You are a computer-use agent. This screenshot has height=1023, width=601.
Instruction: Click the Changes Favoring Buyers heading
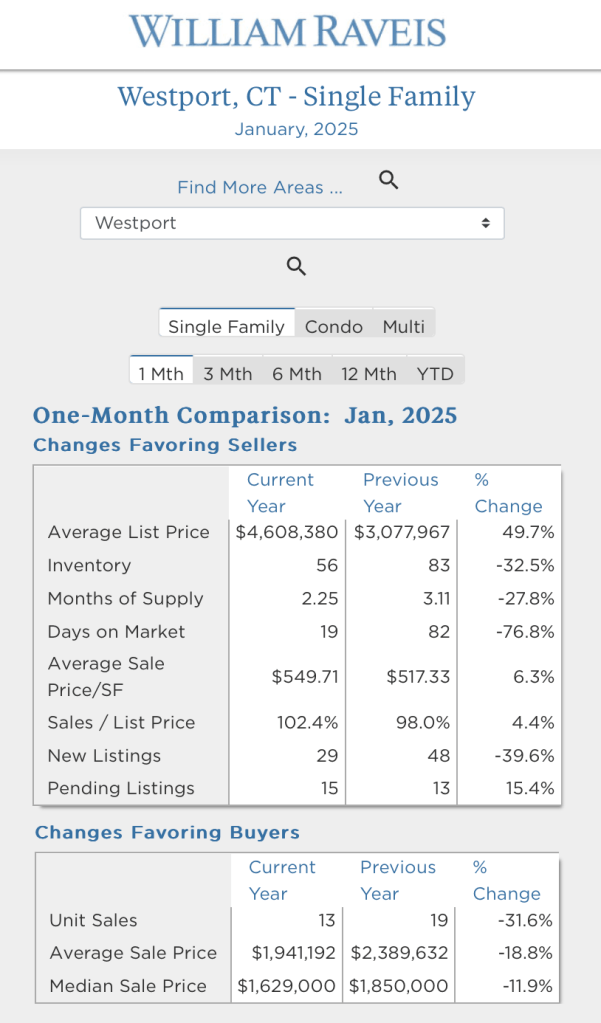167,832
